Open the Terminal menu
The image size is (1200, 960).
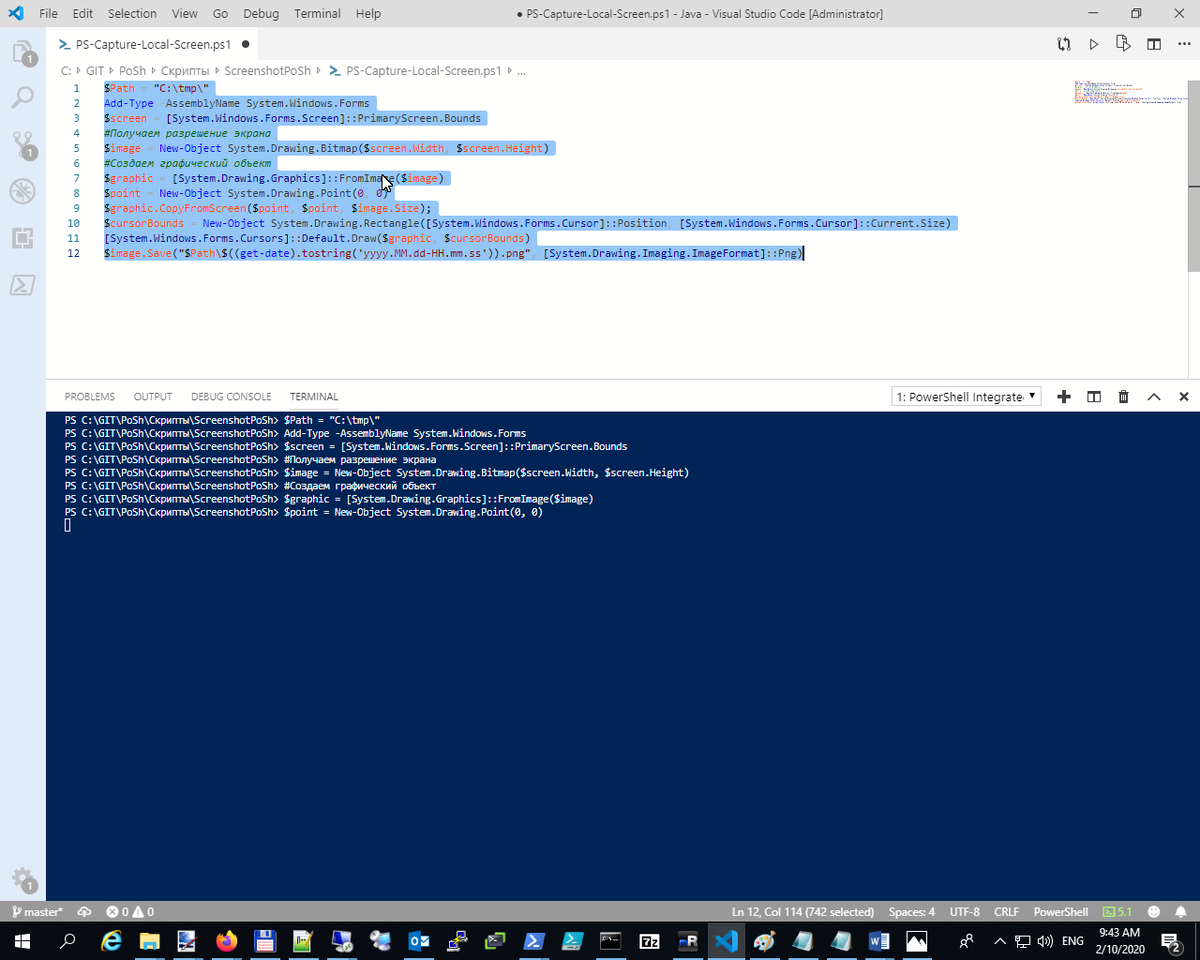(x=317, y=14)
